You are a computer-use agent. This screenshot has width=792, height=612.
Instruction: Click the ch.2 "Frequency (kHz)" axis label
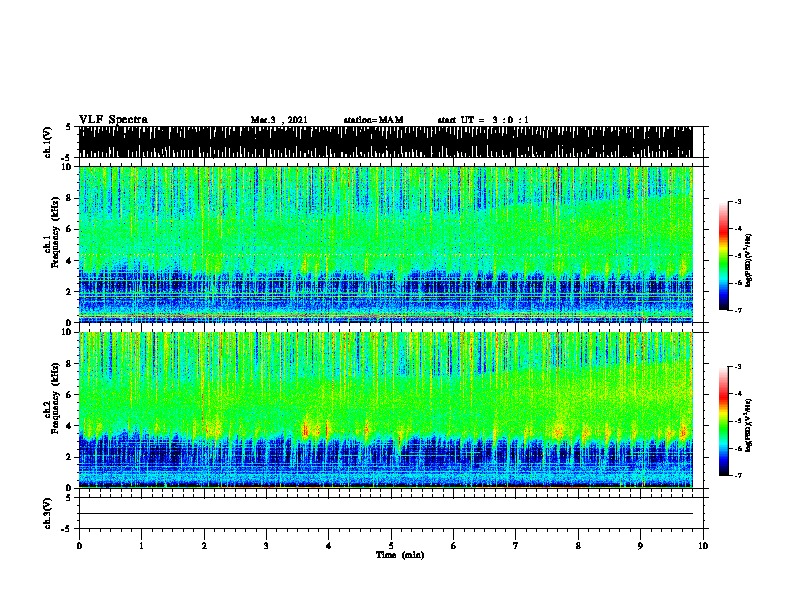click(x=55, y=398)
